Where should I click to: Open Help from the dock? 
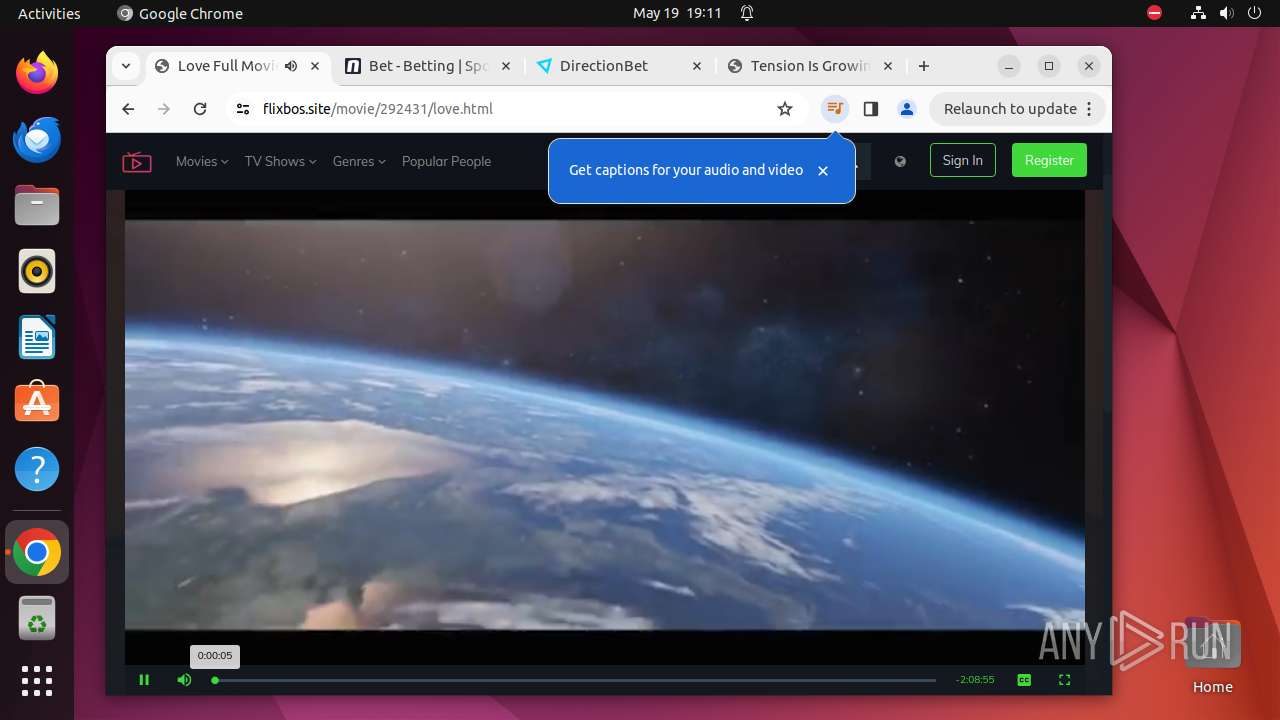[37, 469]
